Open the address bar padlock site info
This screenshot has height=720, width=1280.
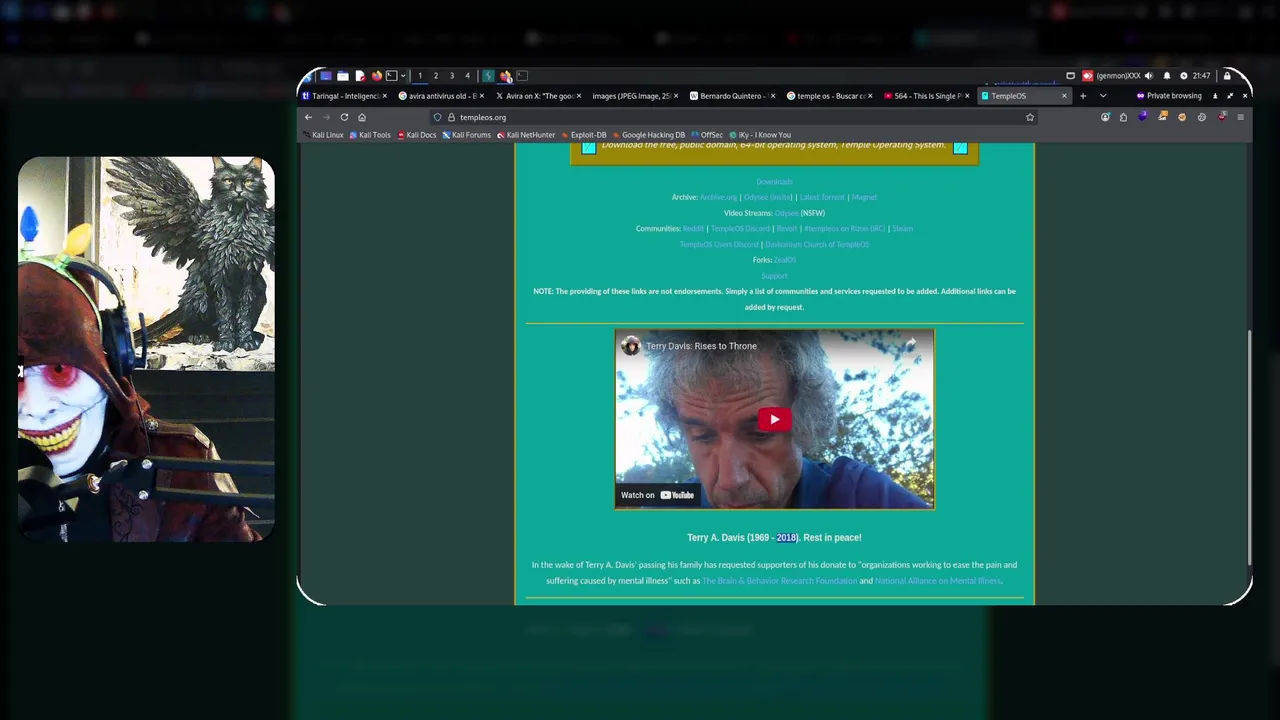pyautogui.click(x=451, y=117)
